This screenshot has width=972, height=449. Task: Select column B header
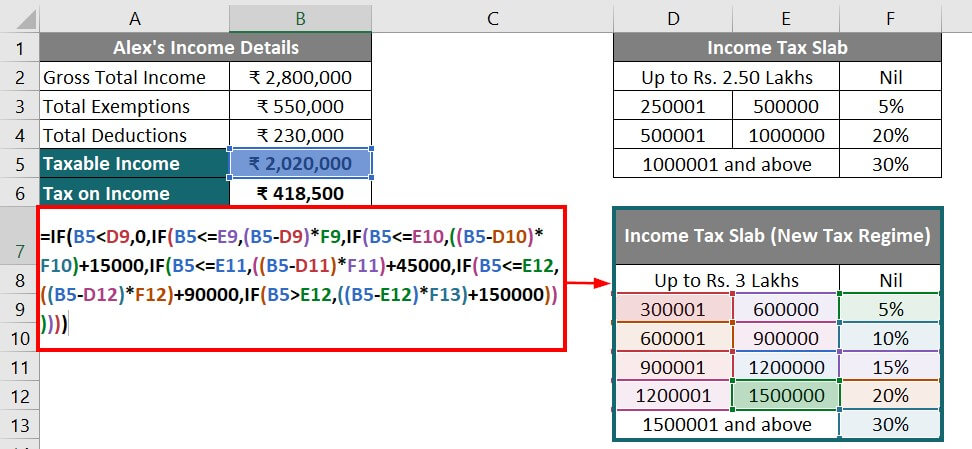(301, 19)
